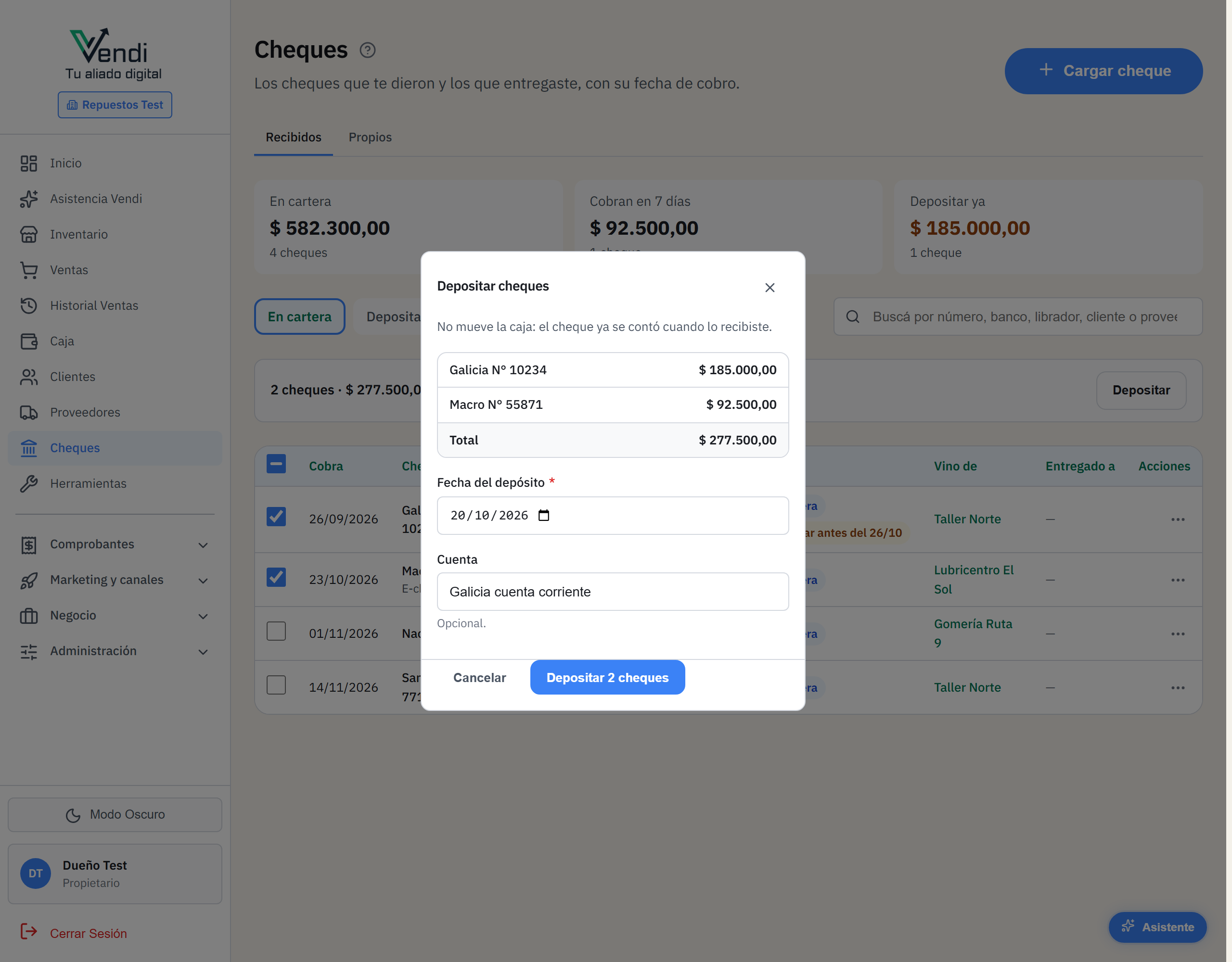The image size is (1232, 962).
Task: Open actions menu for 23/10/2026 cheque
Action: pyautogui.click(x=1178, y=580)
